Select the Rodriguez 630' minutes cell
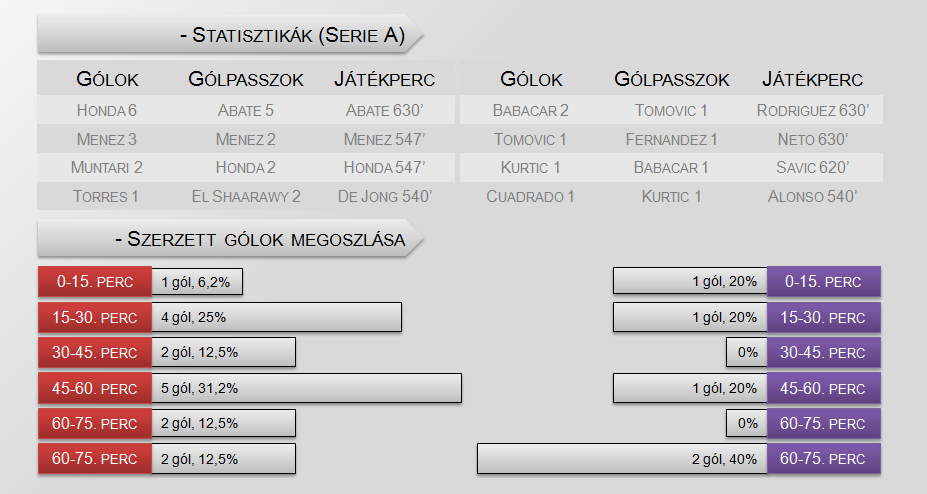The image size is (927, 494). [813, 110]
